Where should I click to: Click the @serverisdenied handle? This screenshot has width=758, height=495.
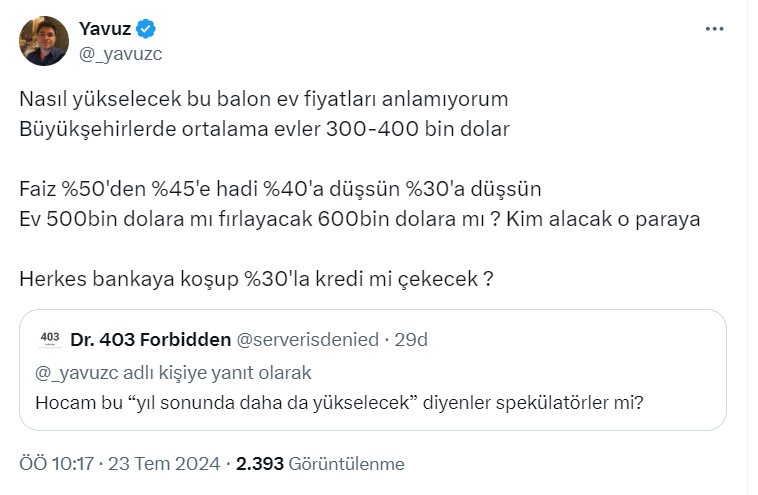pyautogui.click(x=307, y=340)
